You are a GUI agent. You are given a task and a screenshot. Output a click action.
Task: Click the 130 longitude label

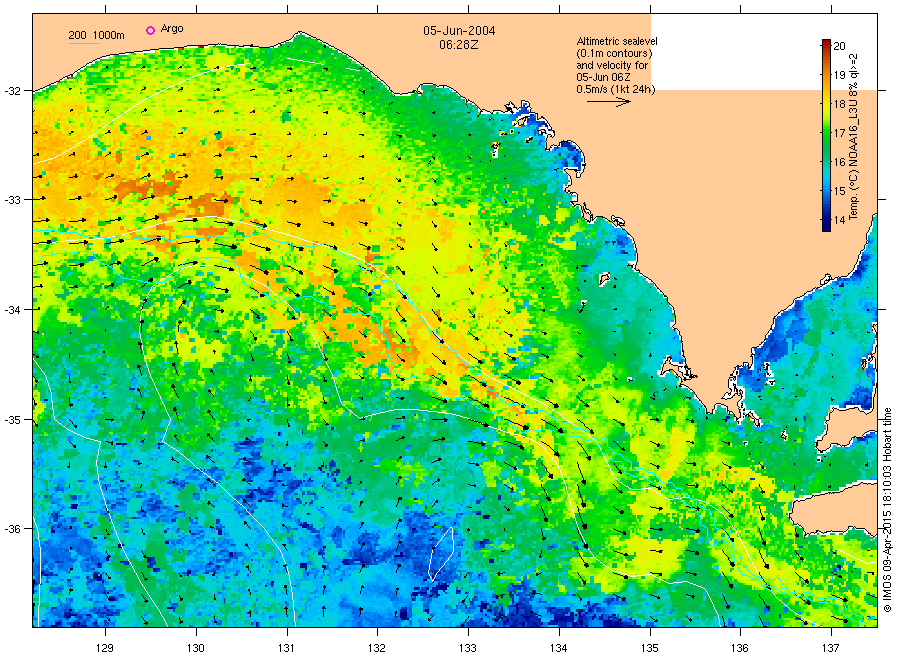coord(196,649)
